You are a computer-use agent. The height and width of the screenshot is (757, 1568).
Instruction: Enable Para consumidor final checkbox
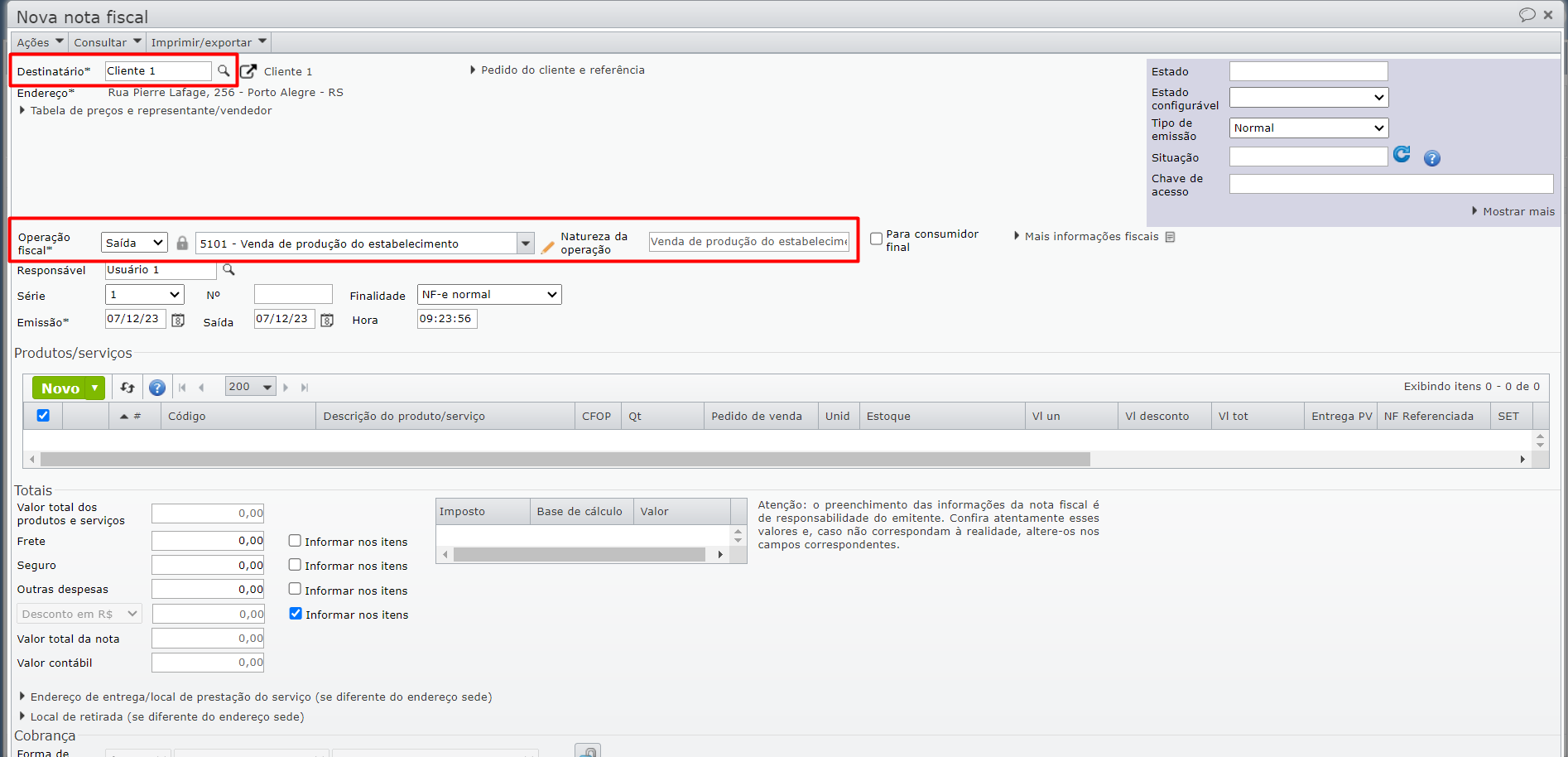point(876,239)
